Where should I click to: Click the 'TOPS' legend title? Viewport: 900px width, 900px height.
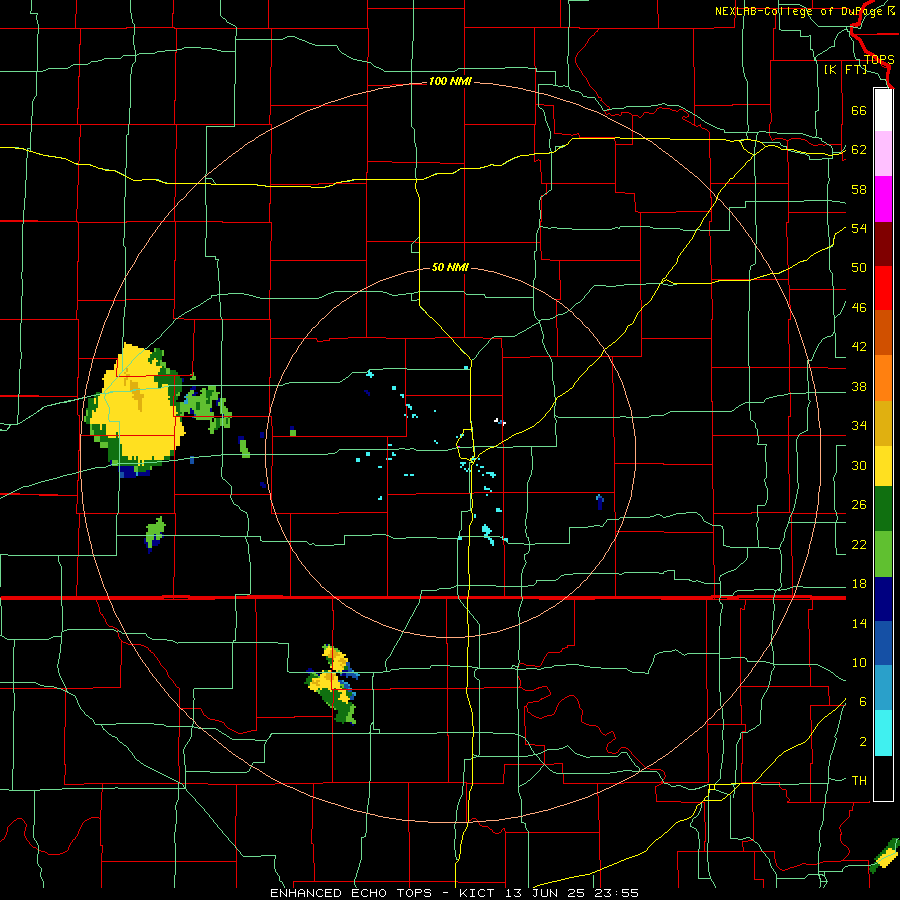(879, 60)
